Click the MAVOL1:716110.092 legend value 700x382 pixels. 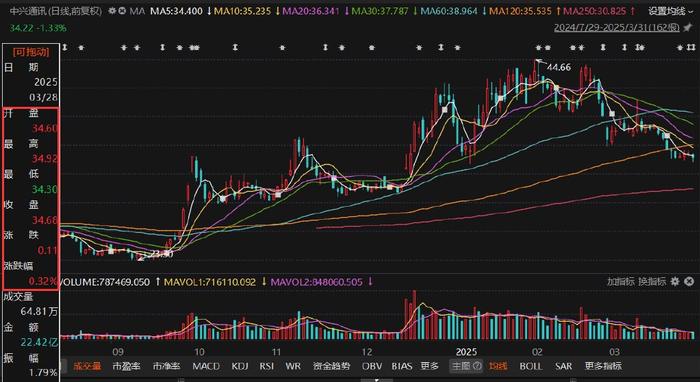coord(210,282)
